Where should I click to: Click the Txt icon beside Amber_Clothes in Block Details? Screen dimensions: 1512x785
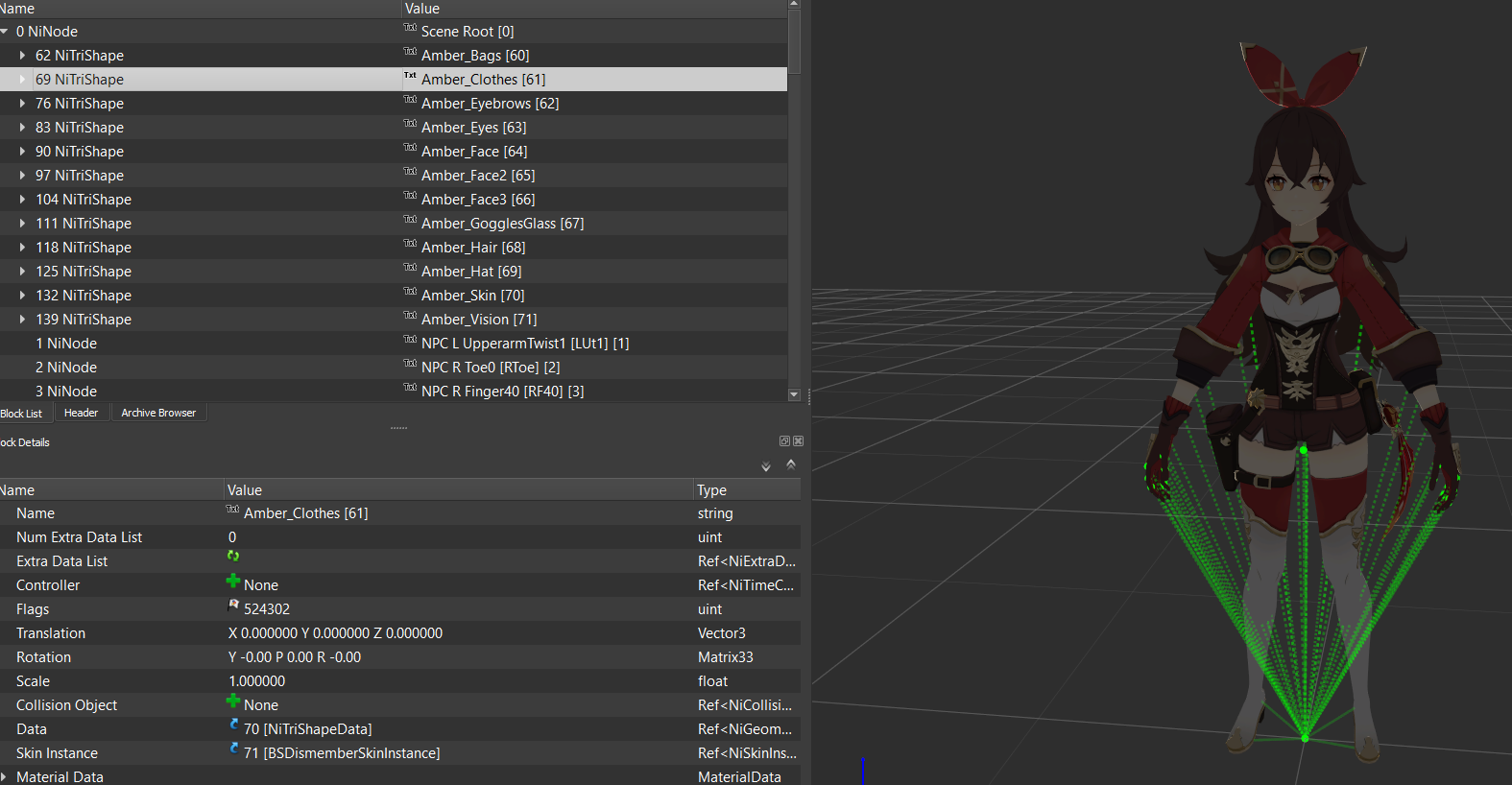tap(232, 509)
